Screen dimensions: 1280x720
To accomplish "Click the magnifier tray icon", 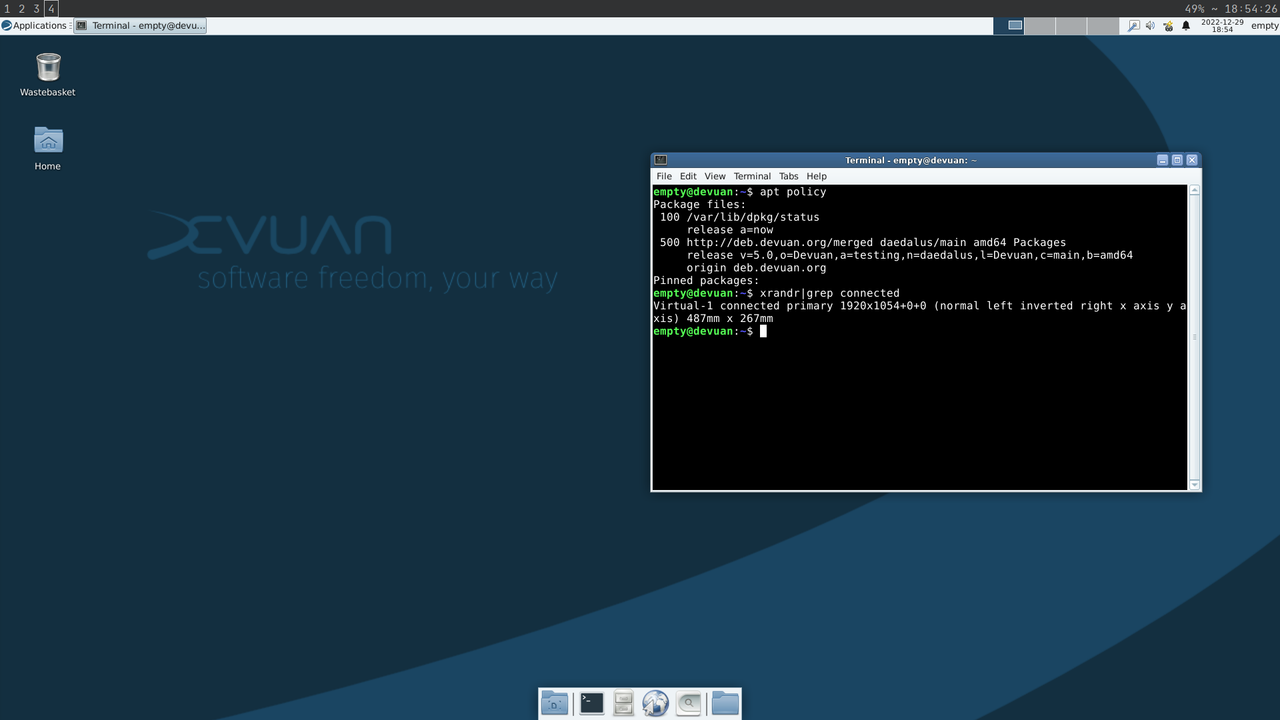I will coord(1133,26).
